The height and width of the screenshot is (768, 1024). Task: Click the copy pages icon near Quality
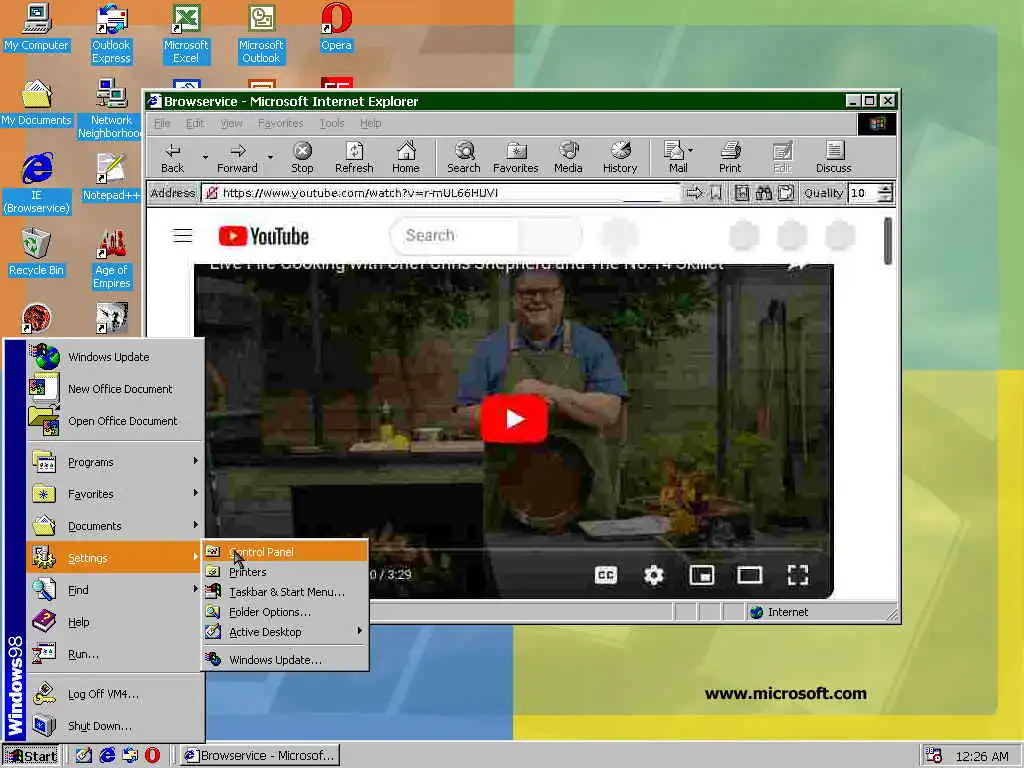click(786, 193)
